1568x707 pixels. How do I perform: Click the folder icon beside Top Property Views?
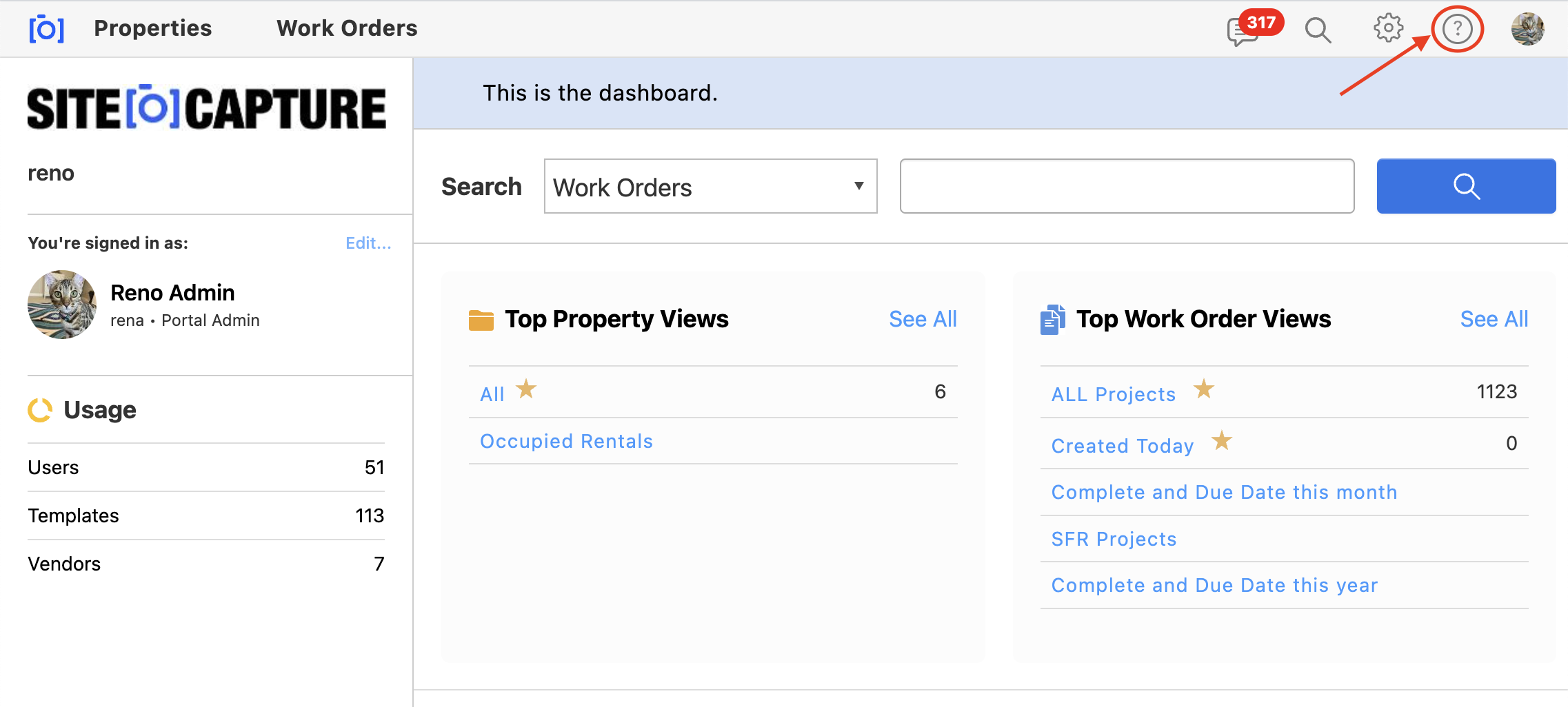[481, 320]
